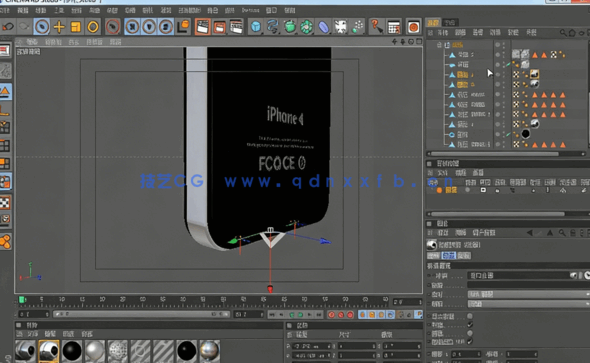This screenshot has height=363, width=590.
Task: Select the last chrome reflective material sphere
Action: (x=210, y=351)
